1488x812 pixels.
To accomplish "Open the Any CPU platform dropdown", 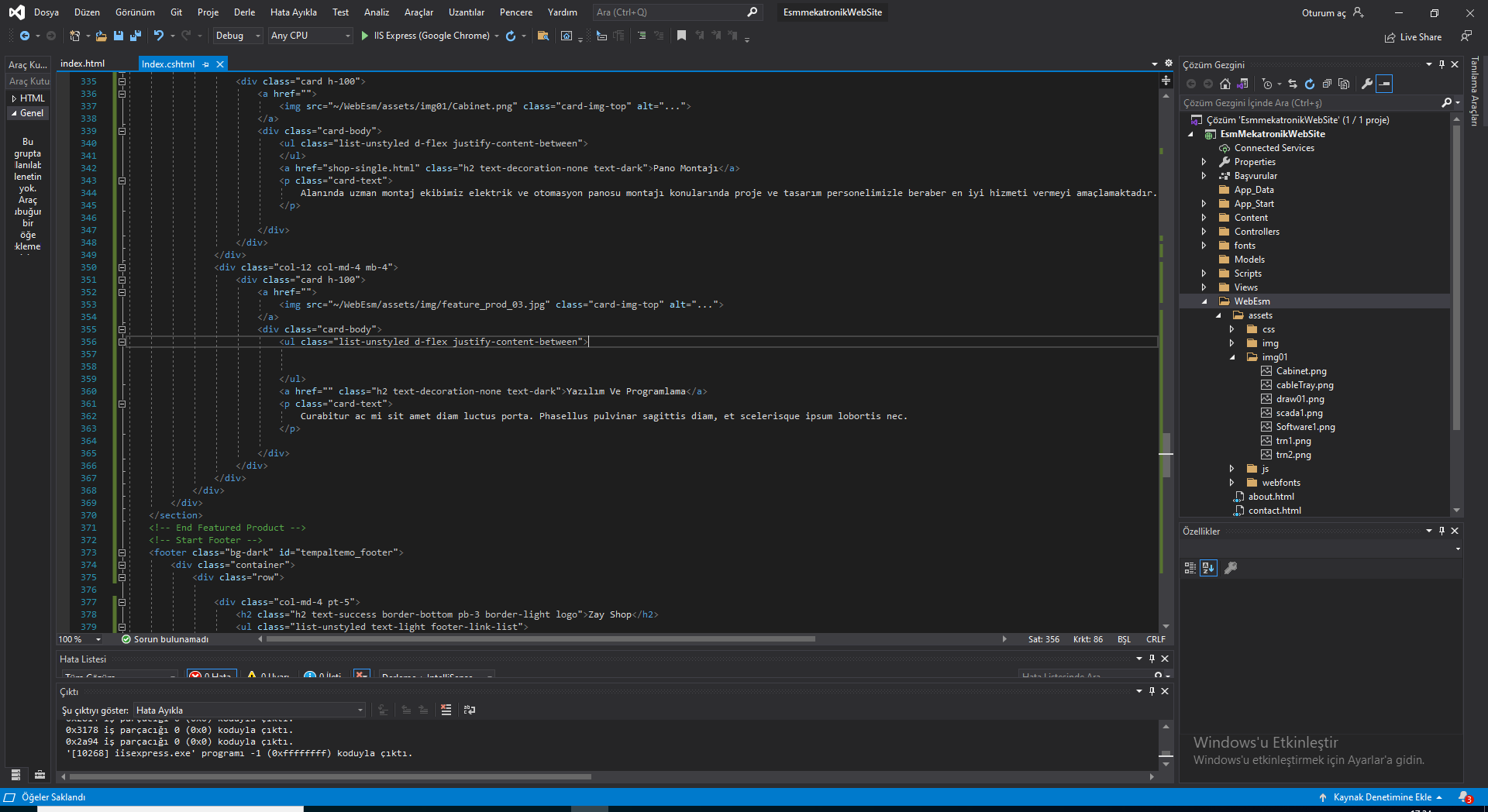I will [x=310, y=36].
